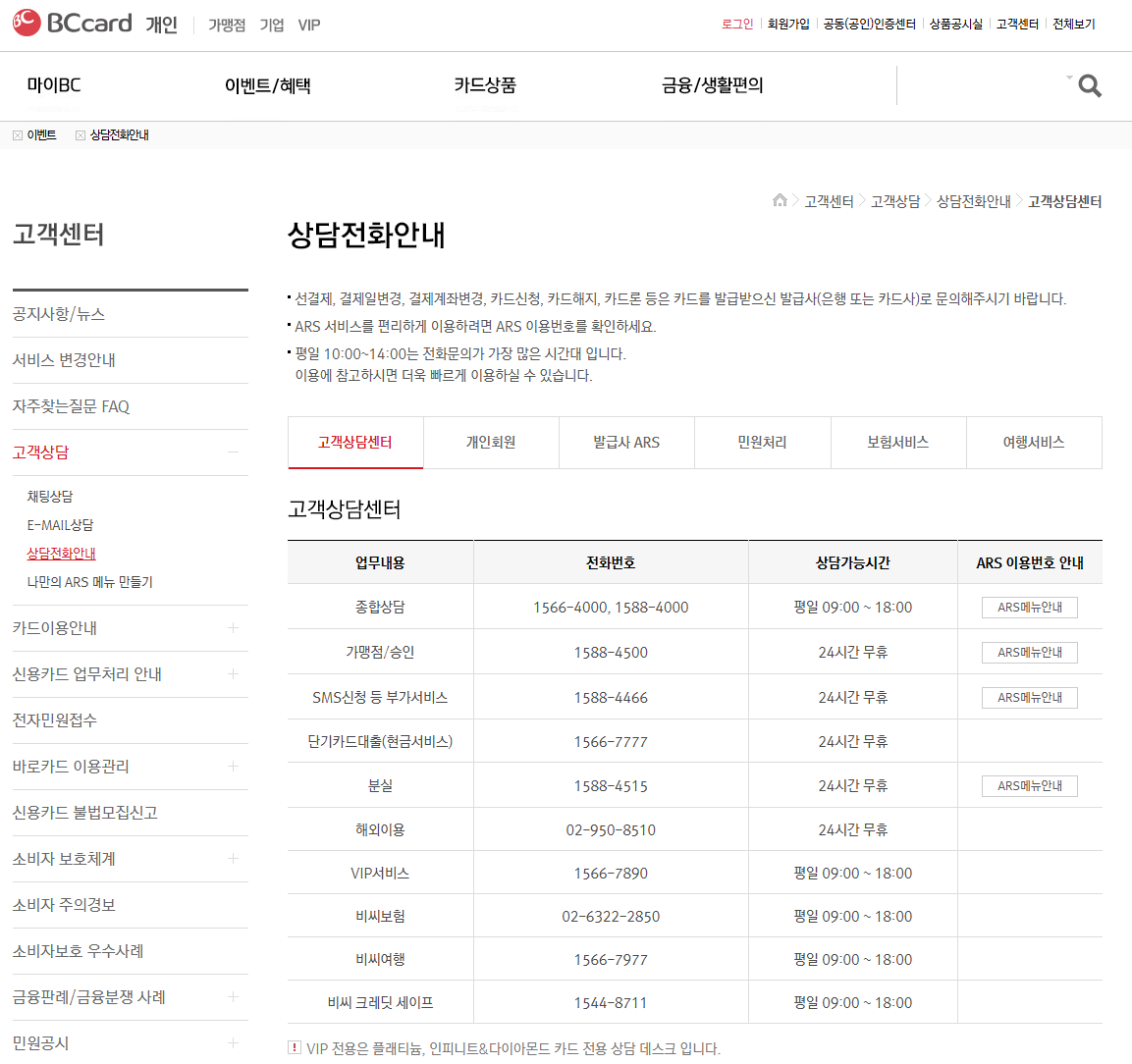Remove the 상담전화안내 breadcrumb via its X icon

(80, 135)
